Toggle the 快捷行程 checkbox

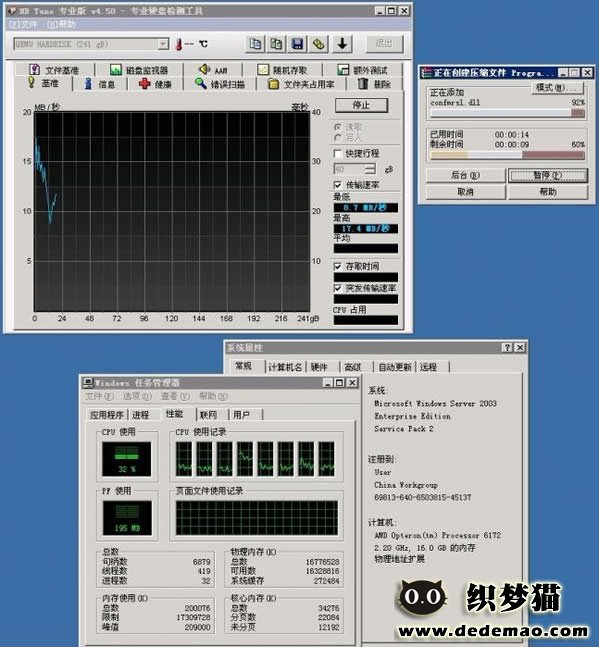pos(337,153)
